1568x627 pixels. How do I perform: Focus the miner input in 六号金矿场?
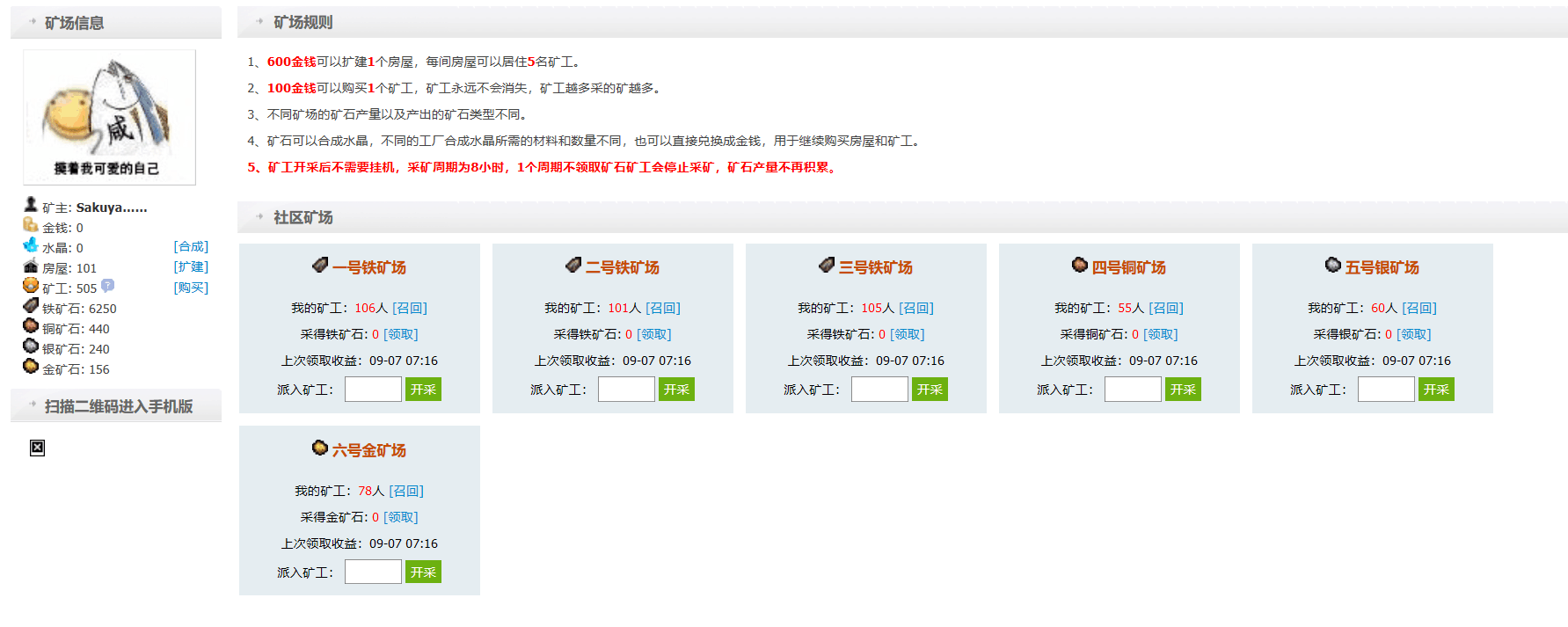(373, 572)
